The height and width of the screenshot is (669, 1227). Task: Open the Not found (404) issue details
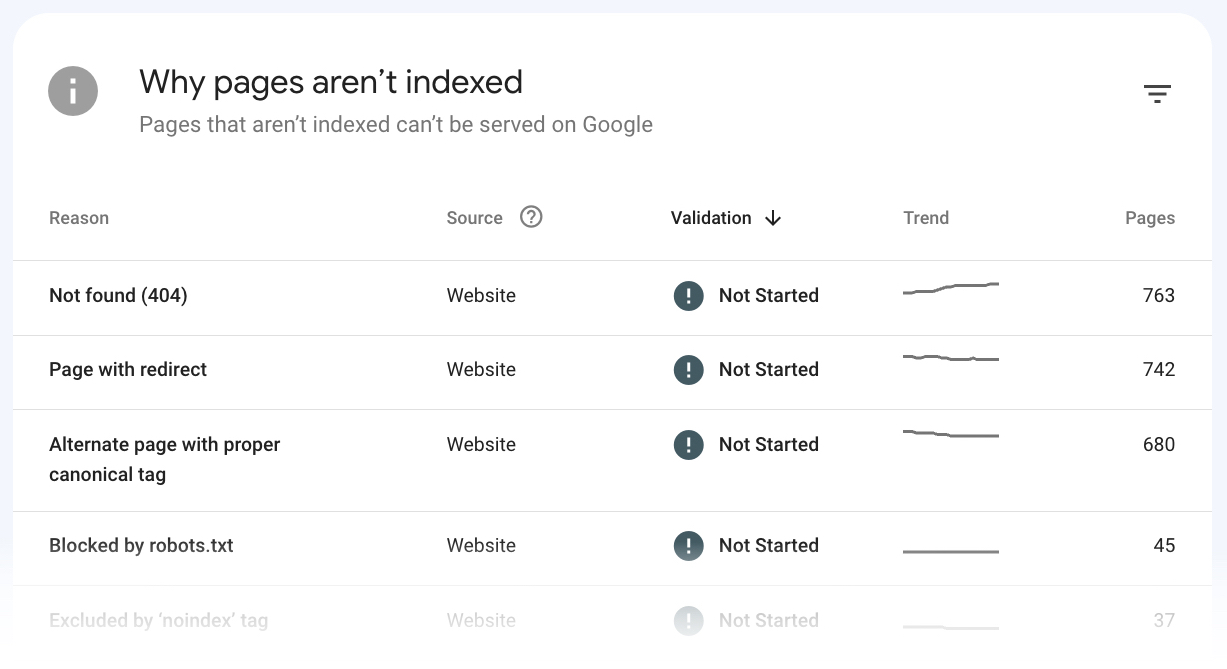[118, 296]
